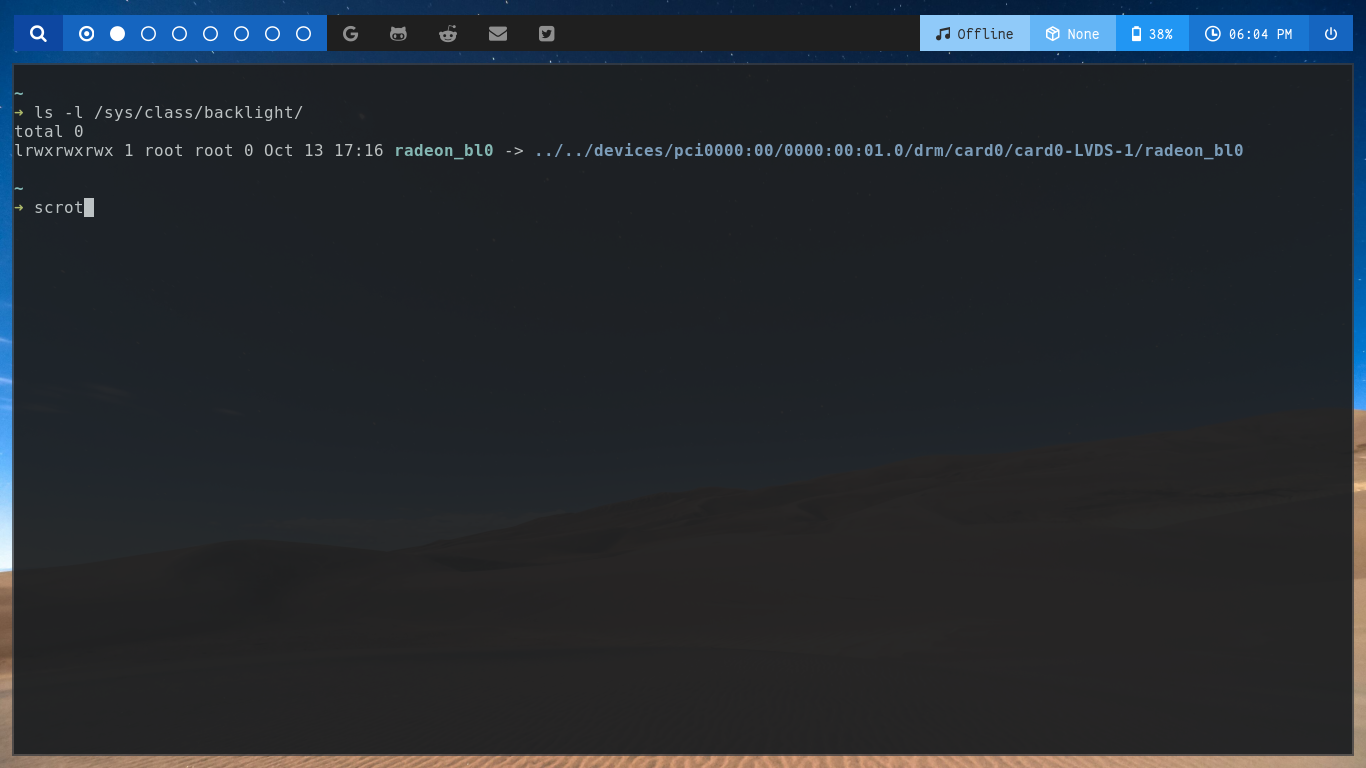Image resolution: width=1366 pixels, height=768 pixels.
Task: Click the battery 38% indicator
Action: point(1153,33)
